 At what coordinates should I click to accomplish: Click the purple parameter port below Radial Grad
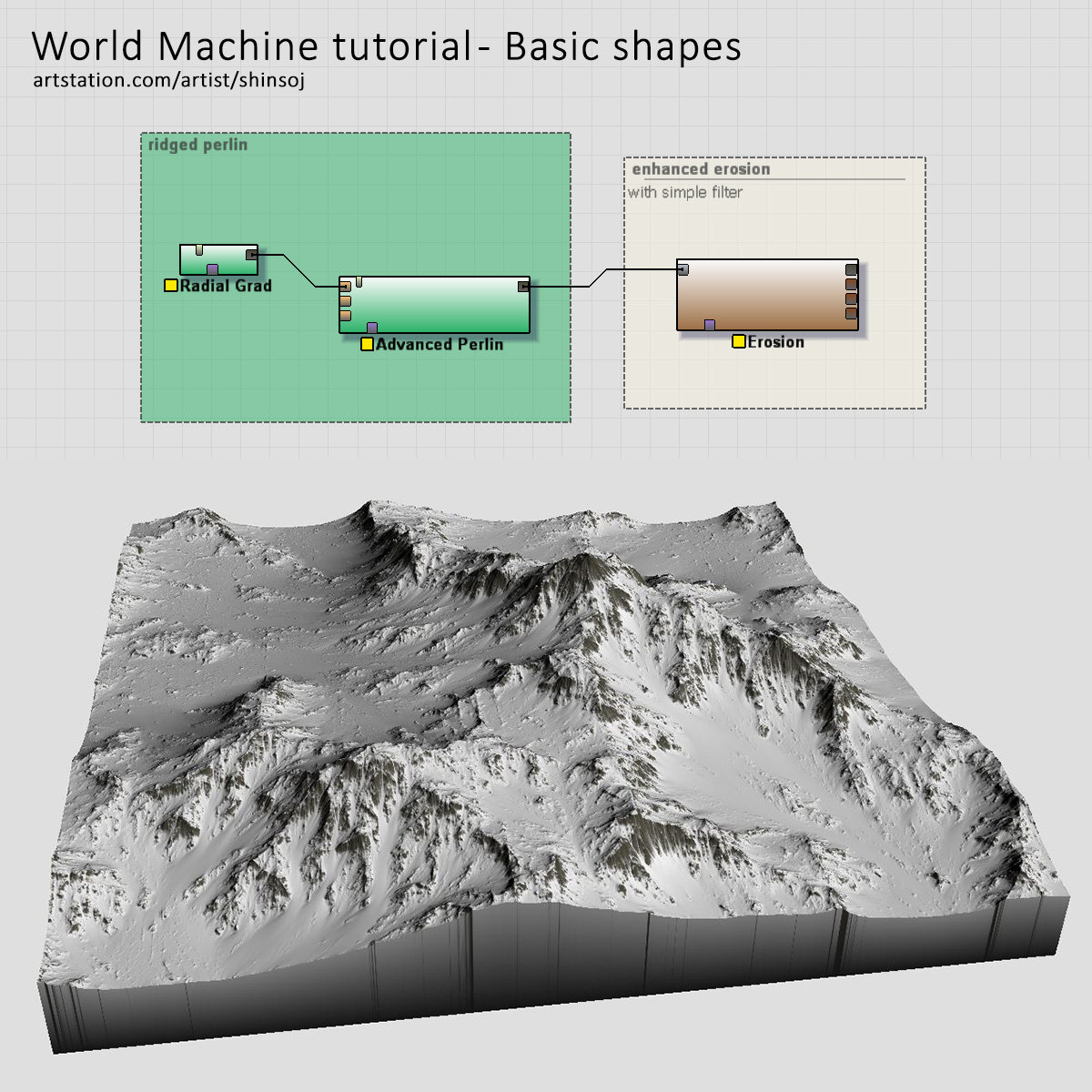212,268
